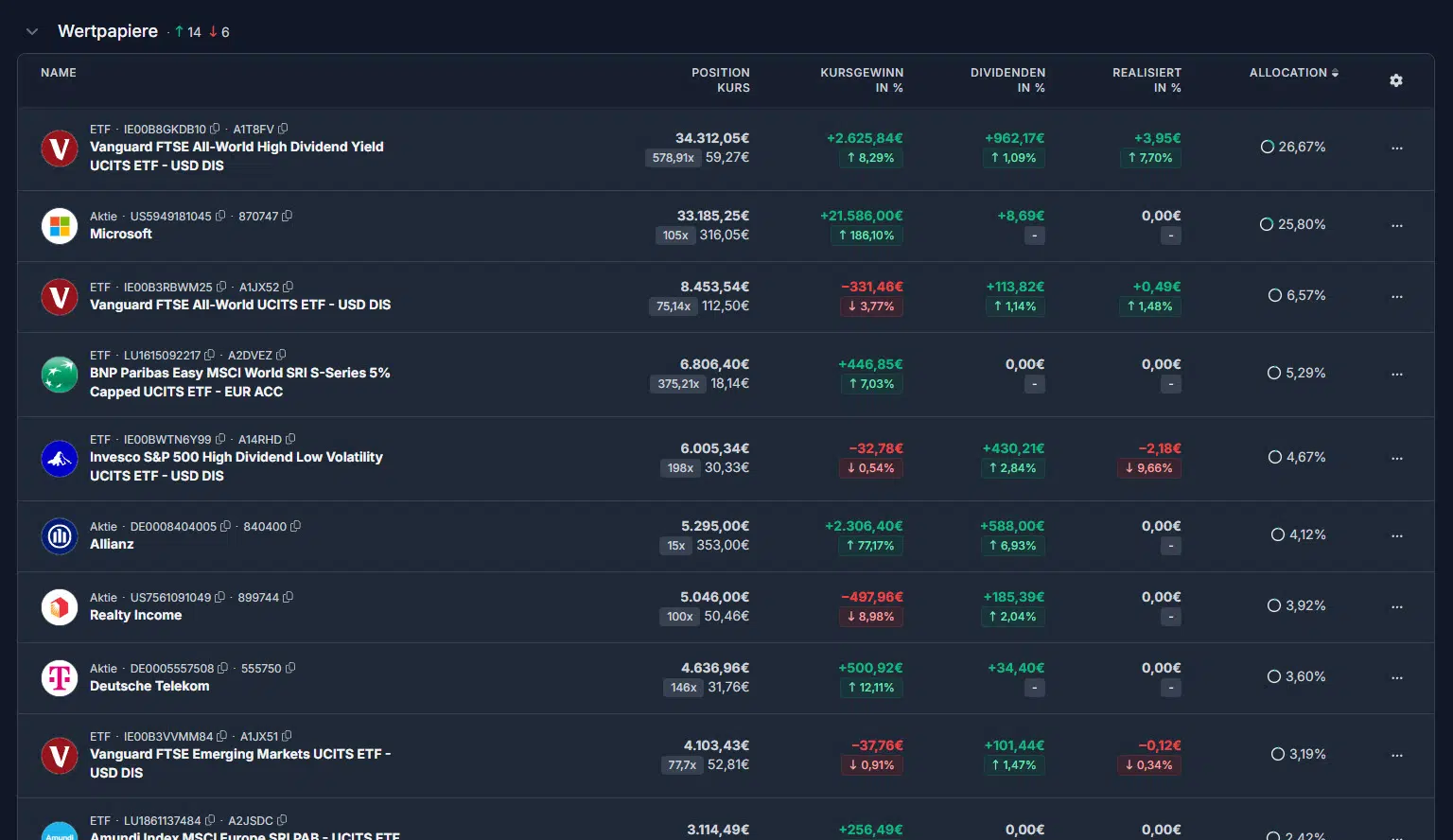Click Invesco S&P 500 4,67% allocation circle
Image resolution: width=1453 pixels, height=840 pixels.
(x=1274, y=457)
